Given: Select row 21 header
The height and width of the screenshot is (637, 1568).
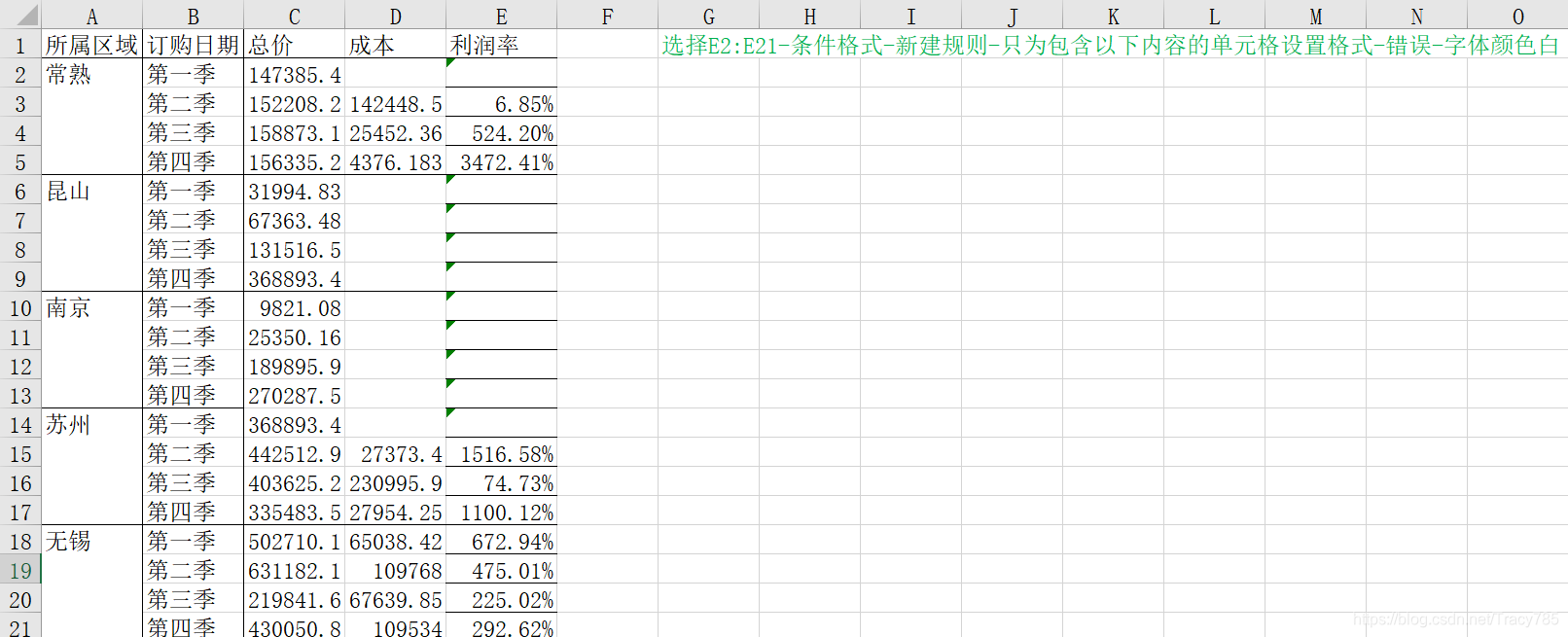Looking at the screenshot, I should click(x=20, y=625).
